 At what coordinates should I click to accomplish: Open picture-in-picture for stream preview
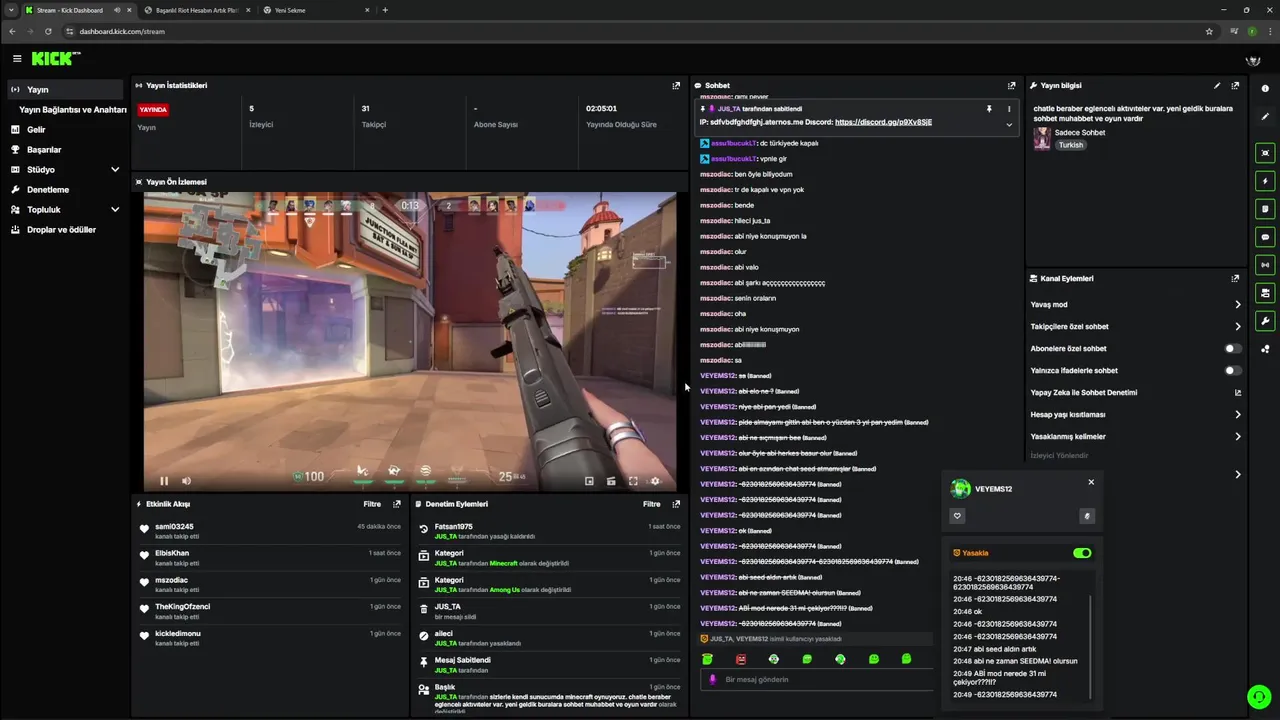pos(589,481)
